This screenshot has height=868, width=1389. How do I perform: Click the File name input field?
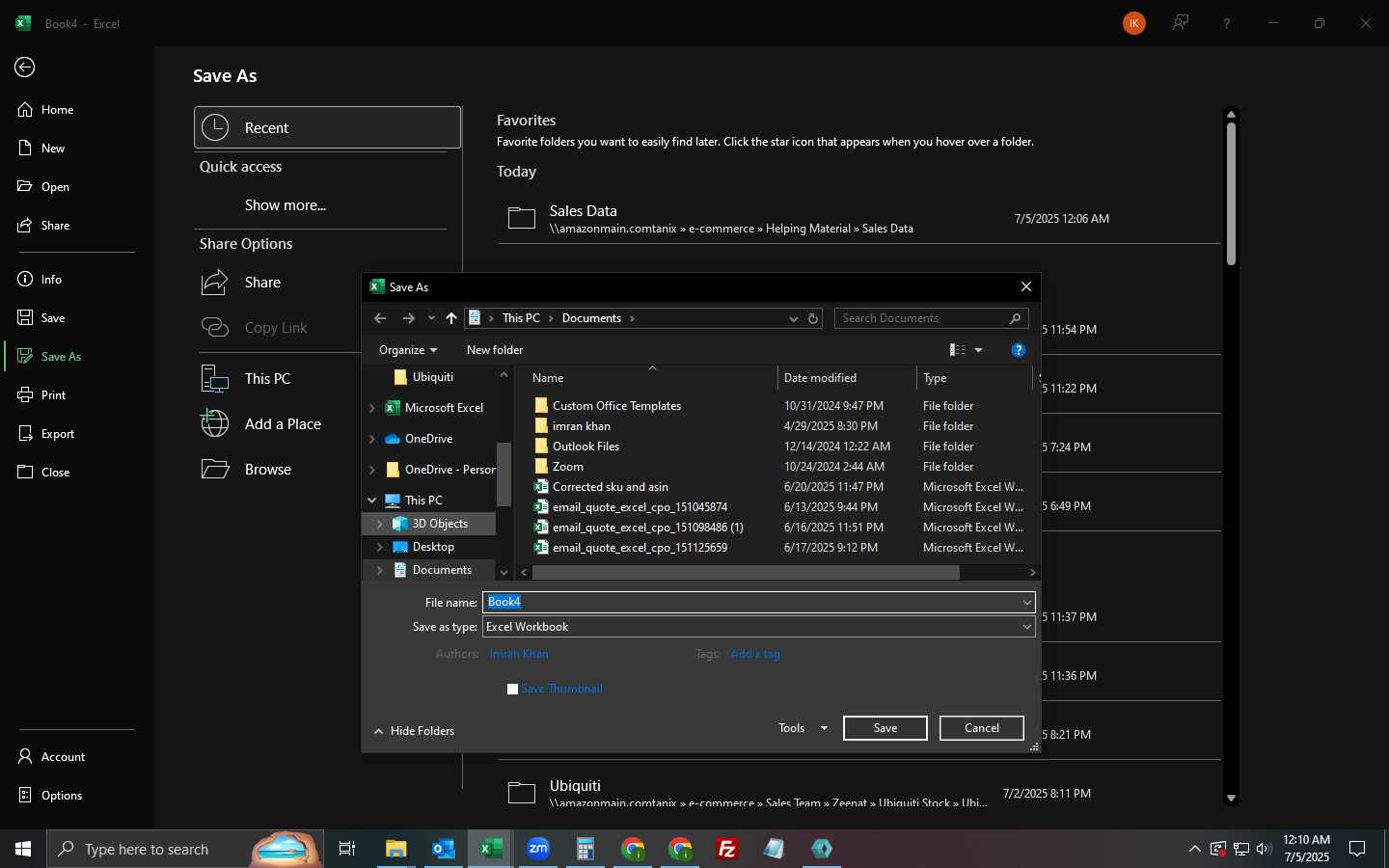pos(750,602)
